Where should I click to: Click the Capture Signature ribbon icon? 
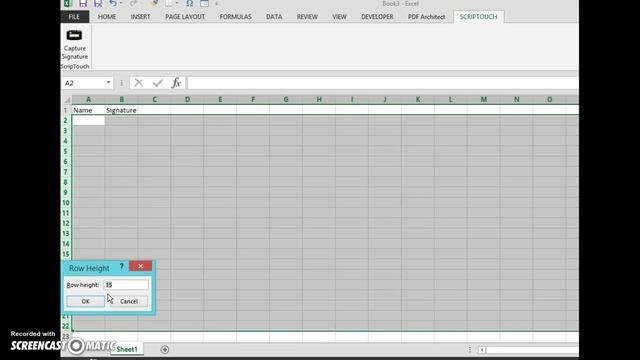click(x=74, y=35)
